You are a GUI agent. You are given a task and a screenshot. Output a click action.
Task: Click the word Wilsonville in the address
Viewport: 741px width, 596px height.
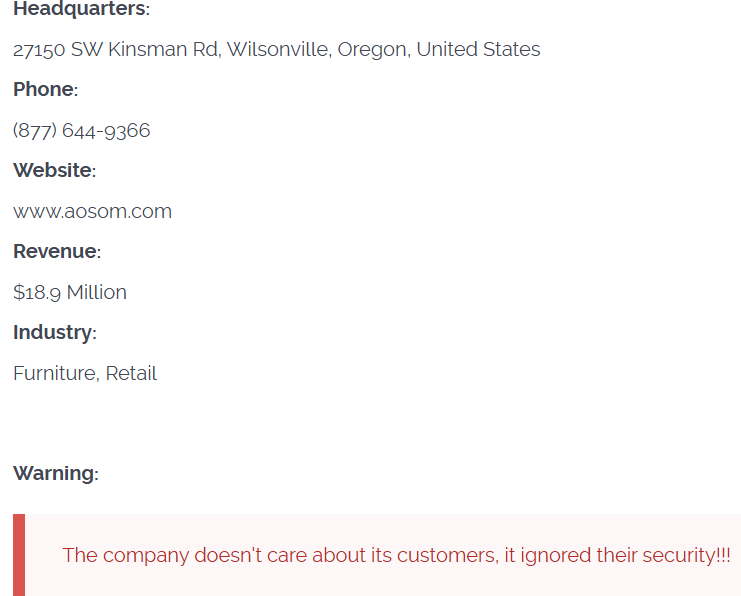click(x=277, y=49)
